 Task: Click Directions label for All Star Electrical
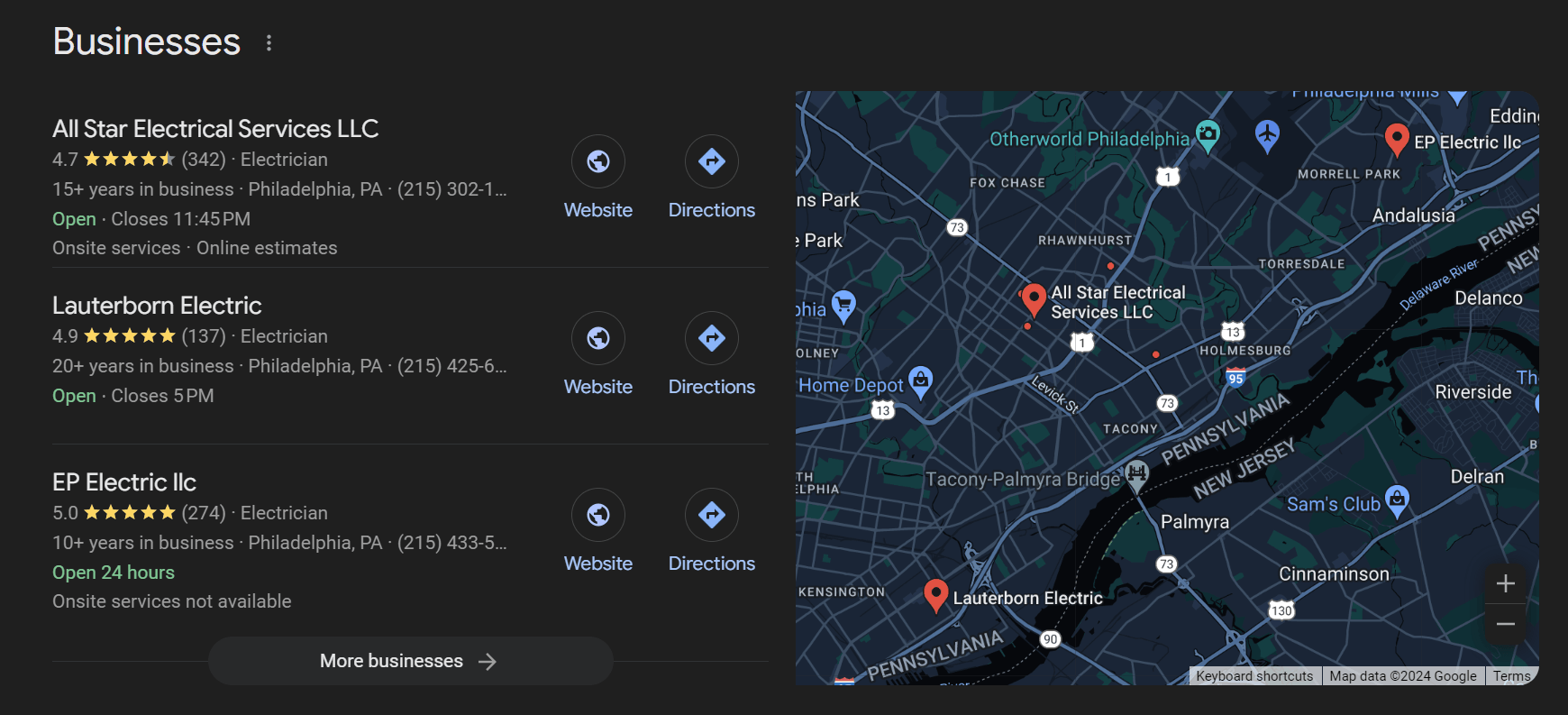click(712, 210)
